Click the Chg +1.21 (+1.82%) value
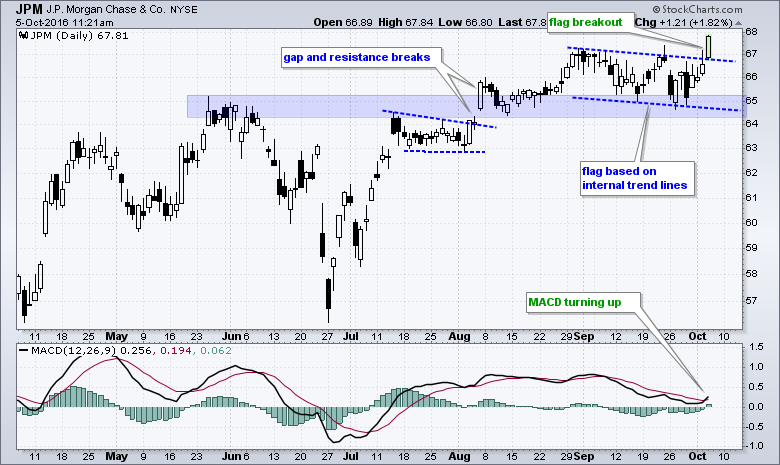 click(683, 22)
